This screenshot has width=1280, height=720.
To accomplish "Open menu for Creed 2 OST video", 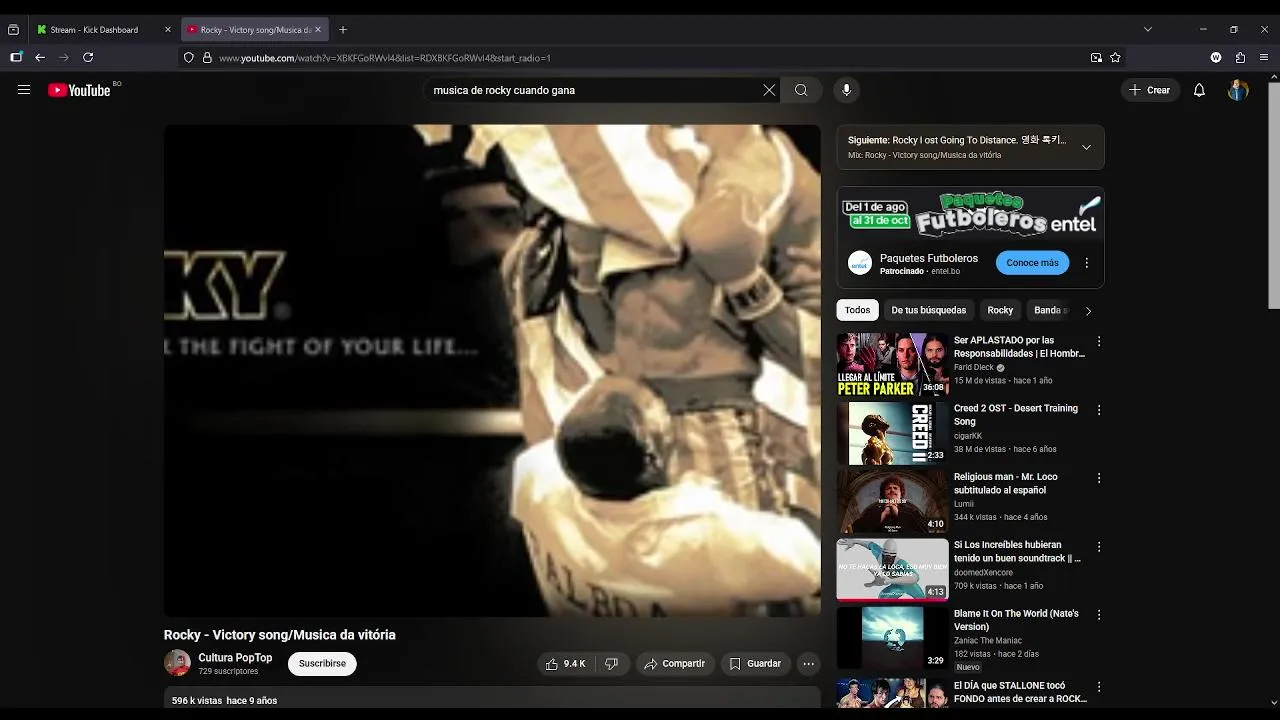I will coord(1098,410).
